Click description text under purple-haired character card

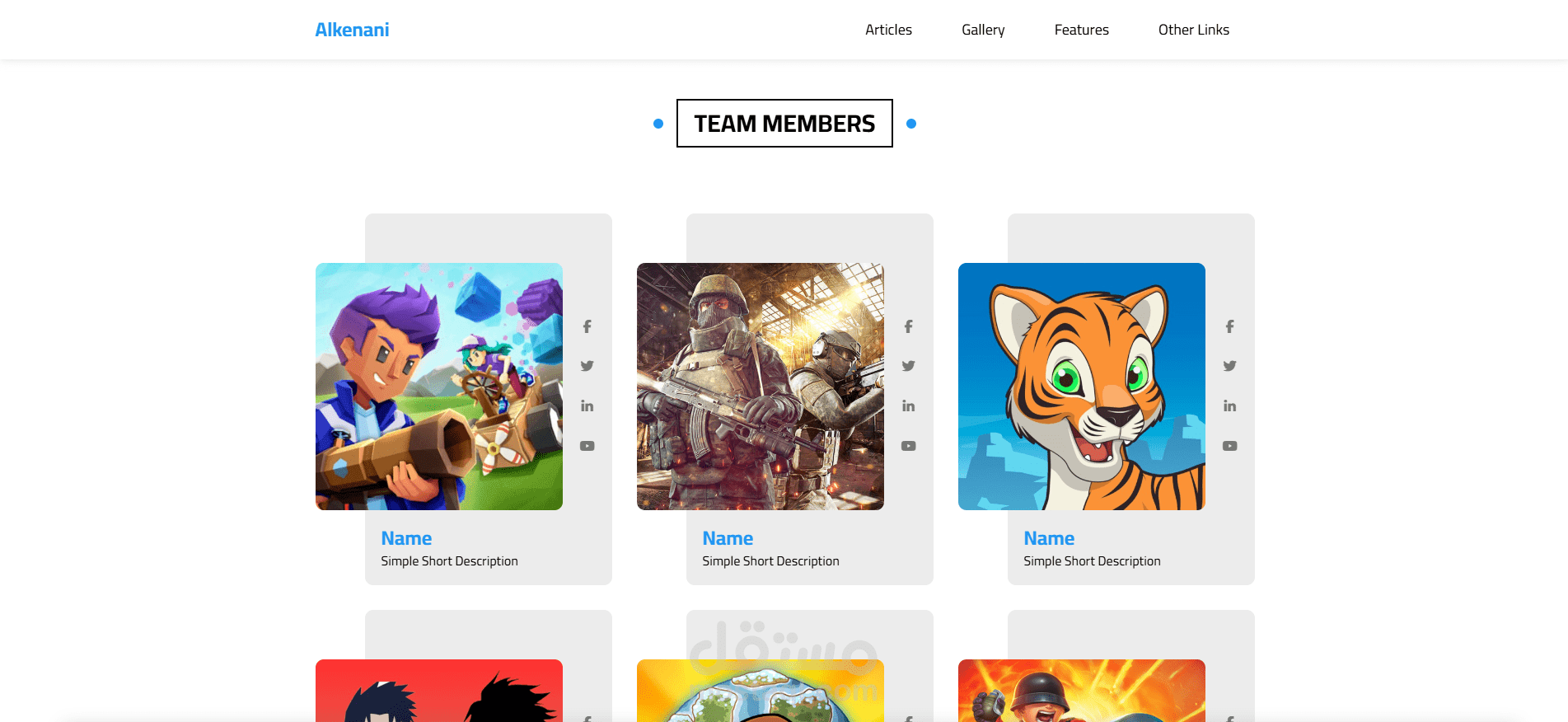(x=449, y=561)
